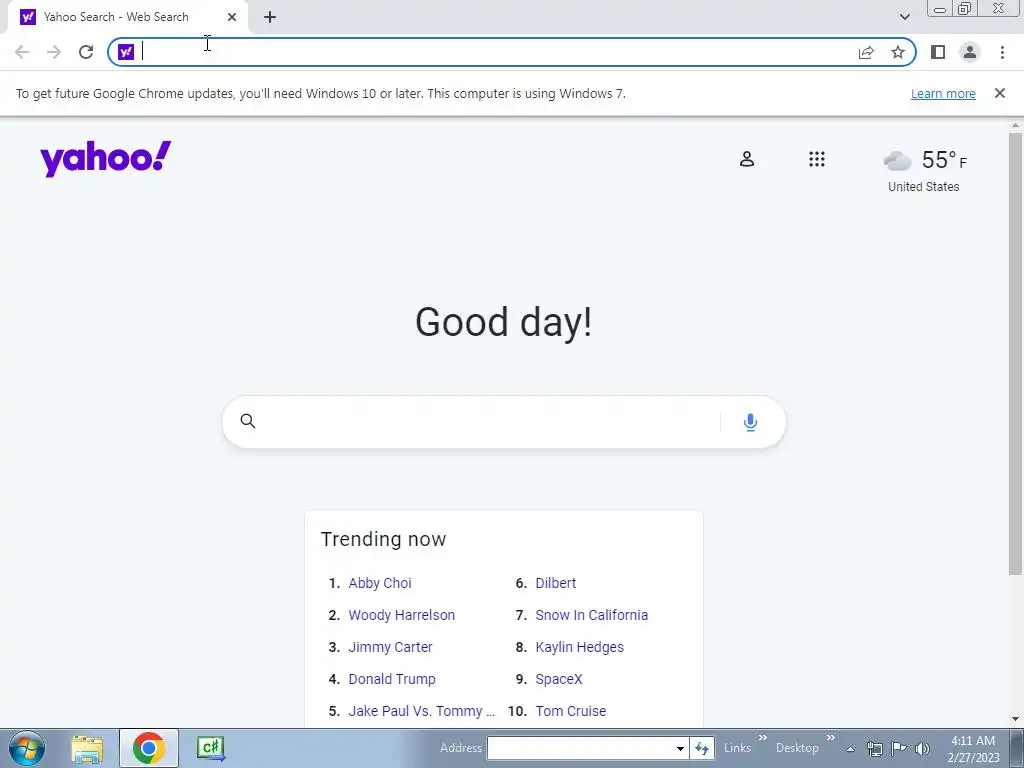
Task: Click the taskbar clock 4:11 AM
Action: coord(973,741)
